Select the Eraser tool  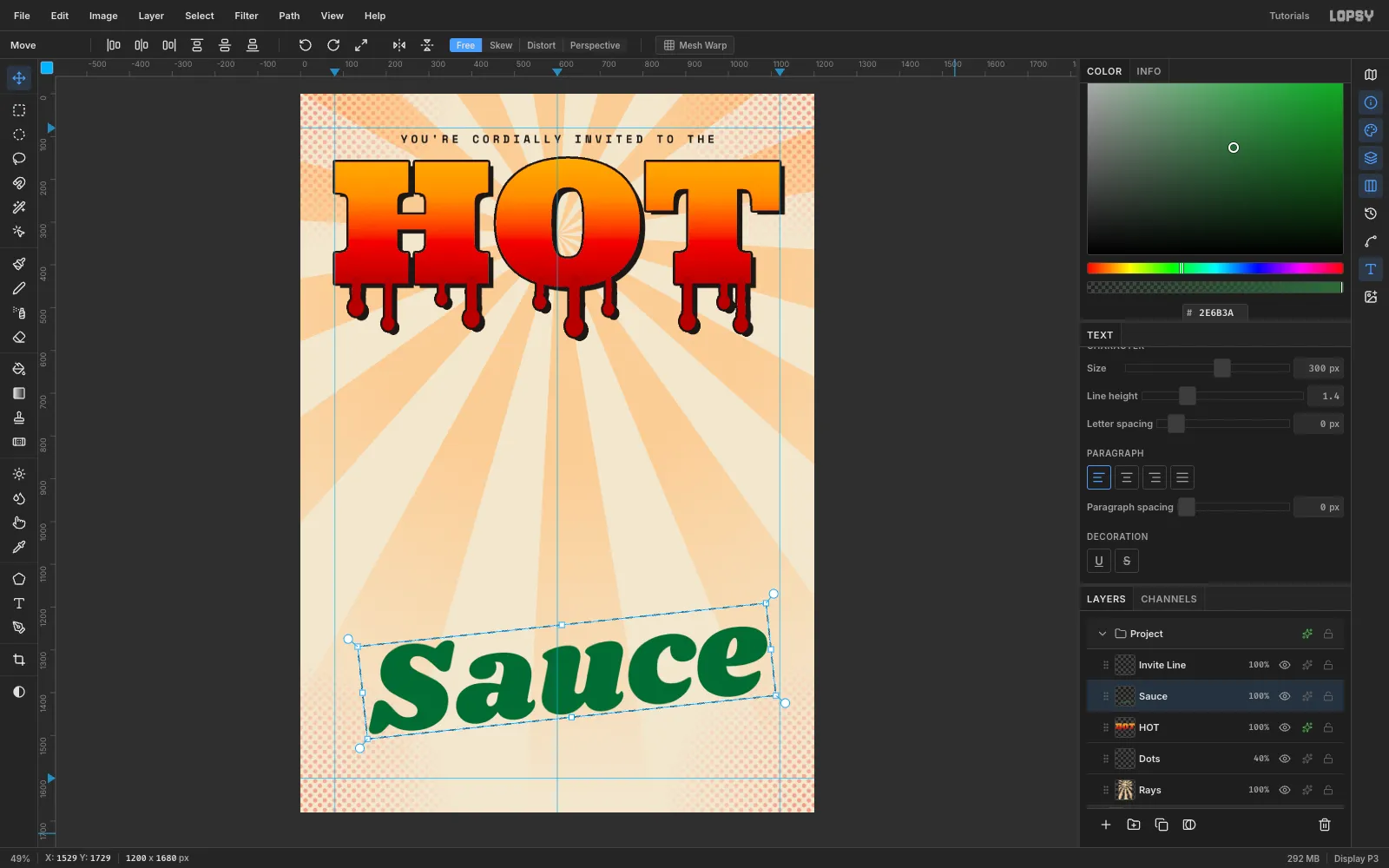pos(19,337)
